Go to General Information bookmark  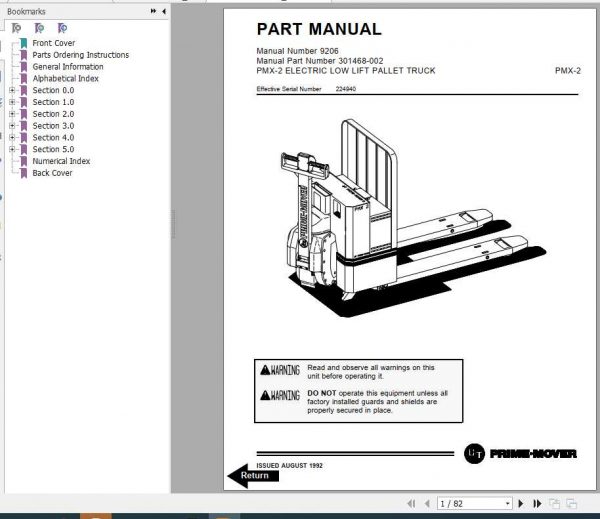pos(68,67)
